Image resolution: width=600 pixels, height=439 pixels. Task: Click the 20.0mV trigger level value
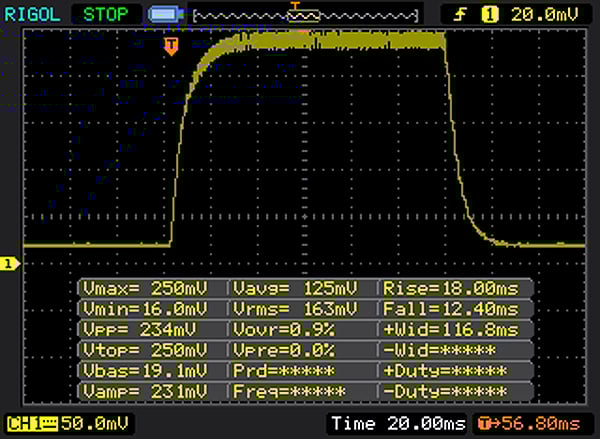[x=544, y=15]
